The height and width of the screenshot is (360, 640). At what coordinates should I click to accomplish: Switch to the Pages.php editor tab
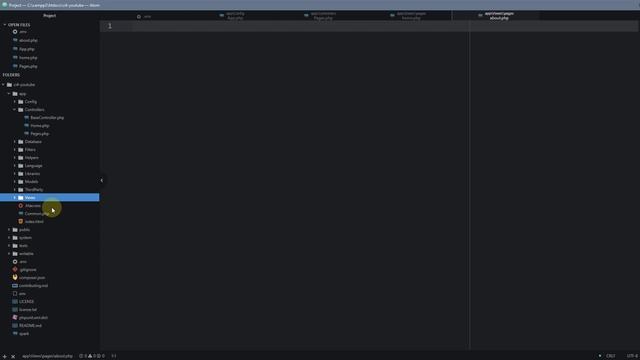[x=320, y=16]
